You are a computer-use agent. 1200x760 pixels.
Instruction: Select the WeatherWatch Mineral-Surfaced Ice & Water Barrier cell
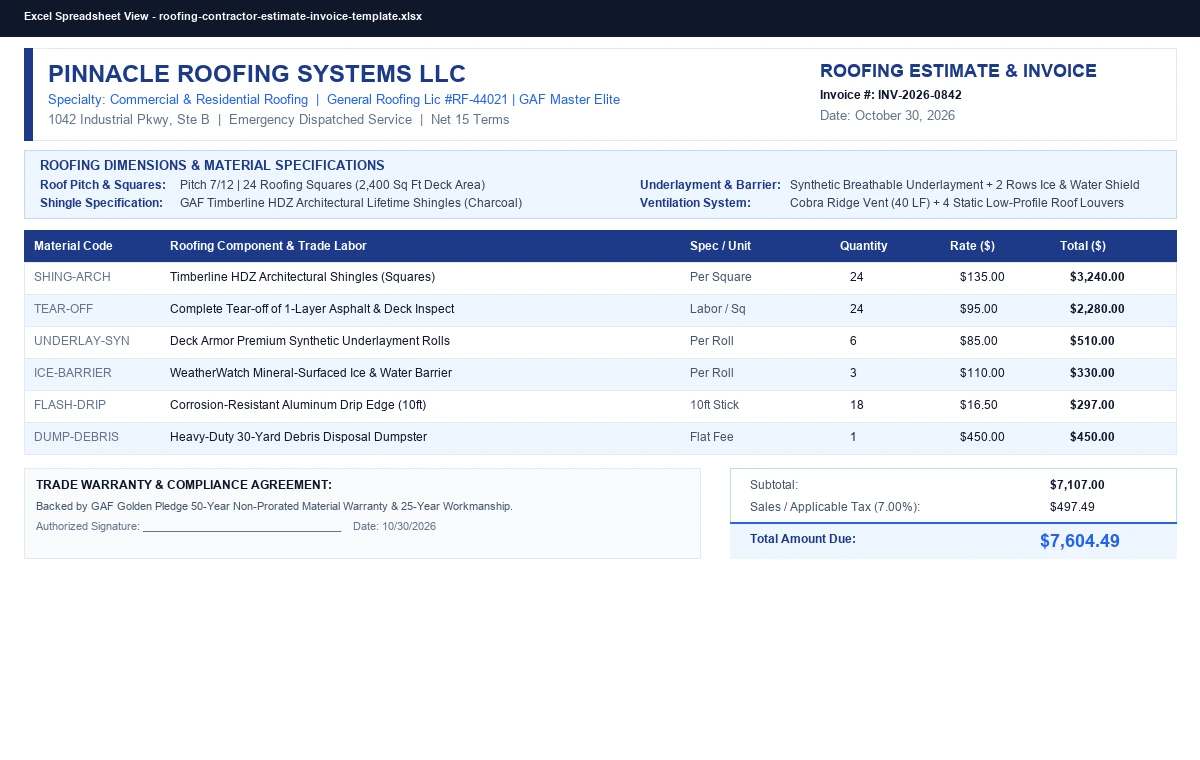tap(311, 373)
